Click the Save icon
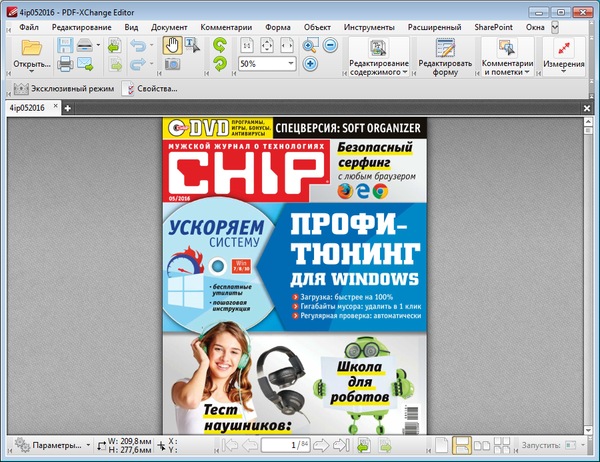The image size is (600, 462). (x=65, y=46)
